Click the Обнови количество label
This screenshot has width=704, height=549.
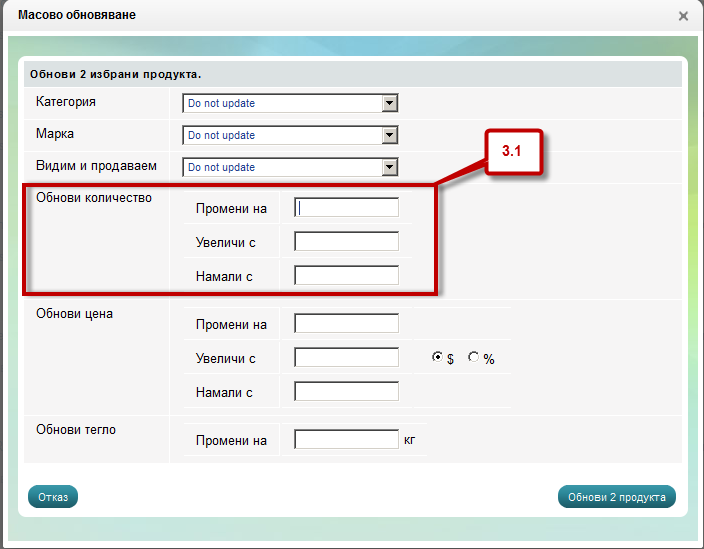point(94,198)
